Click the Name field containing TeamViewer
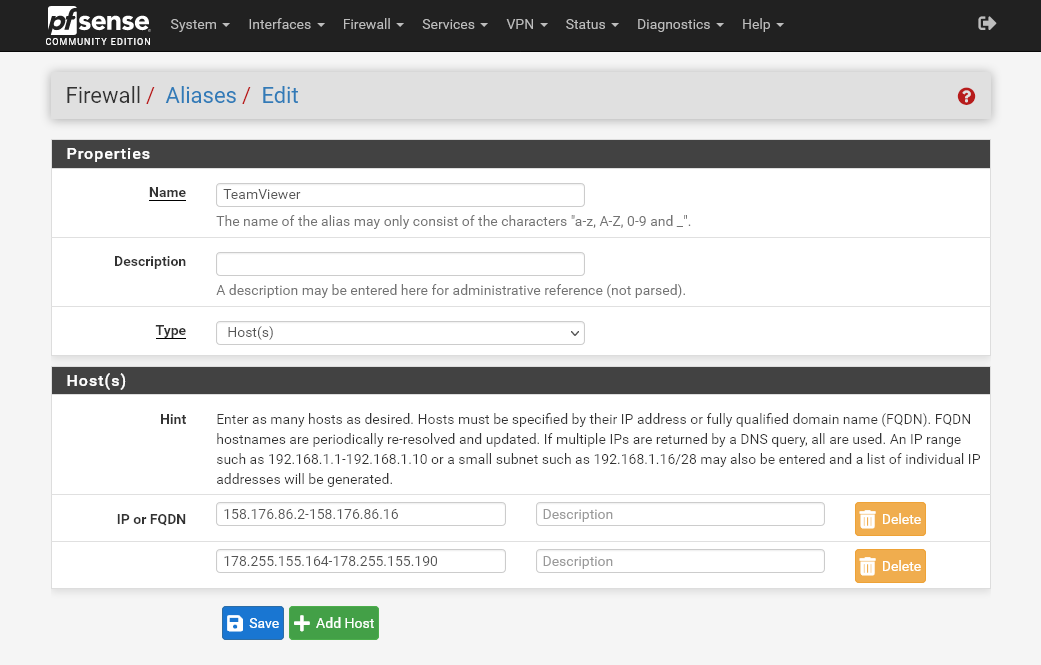 [400, 194]
